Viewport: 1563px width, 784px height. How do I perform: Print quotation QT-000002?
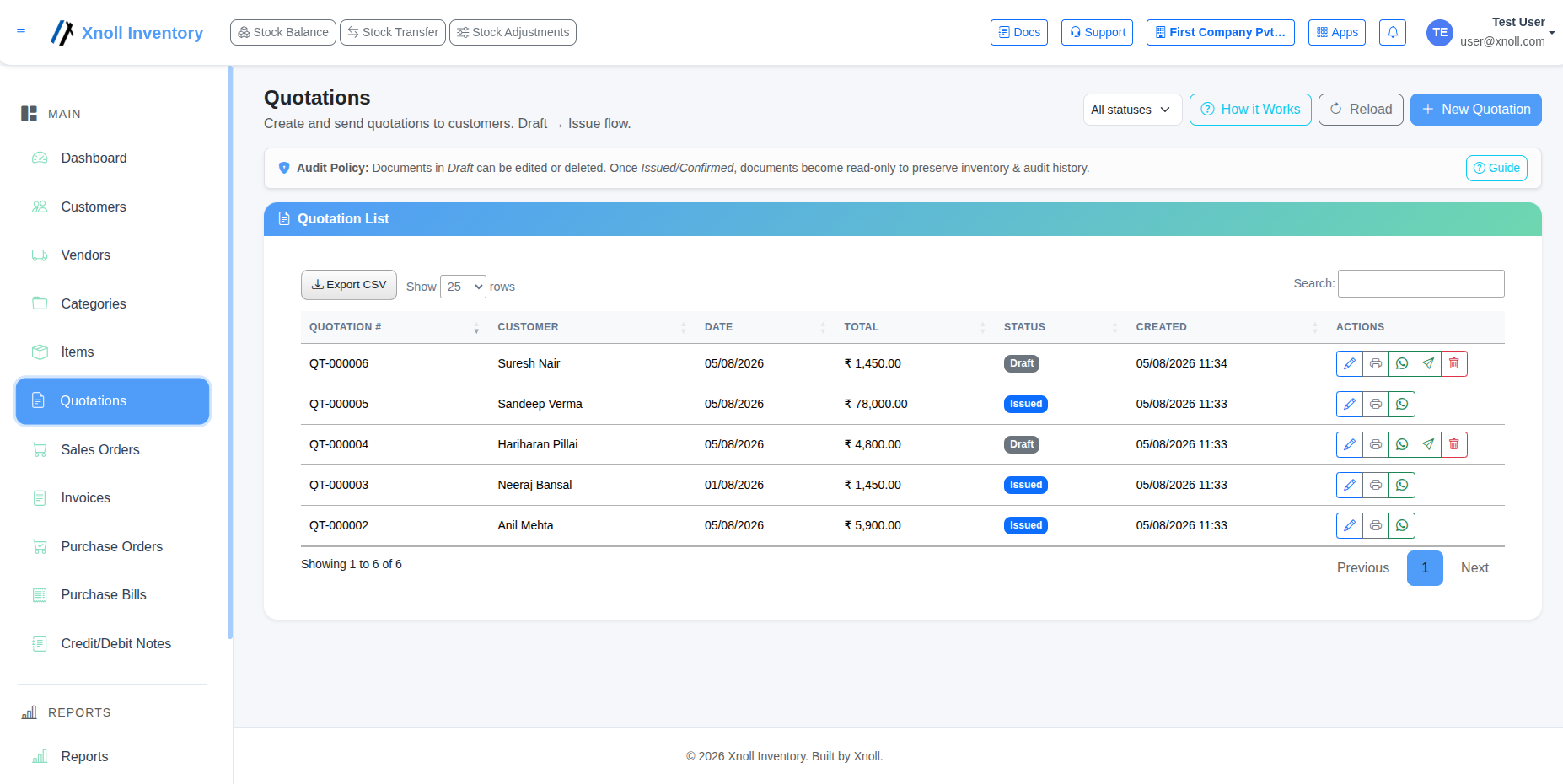click(1376, 525)
